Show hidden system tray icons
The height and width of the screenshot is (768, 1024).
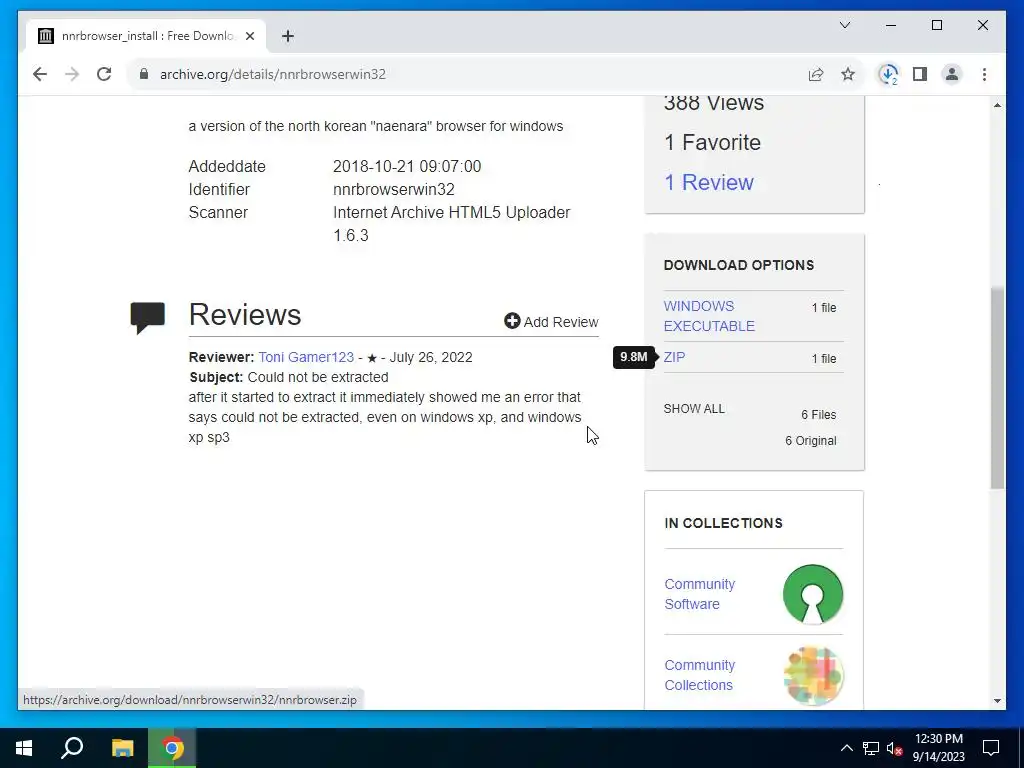pos(846,748)
